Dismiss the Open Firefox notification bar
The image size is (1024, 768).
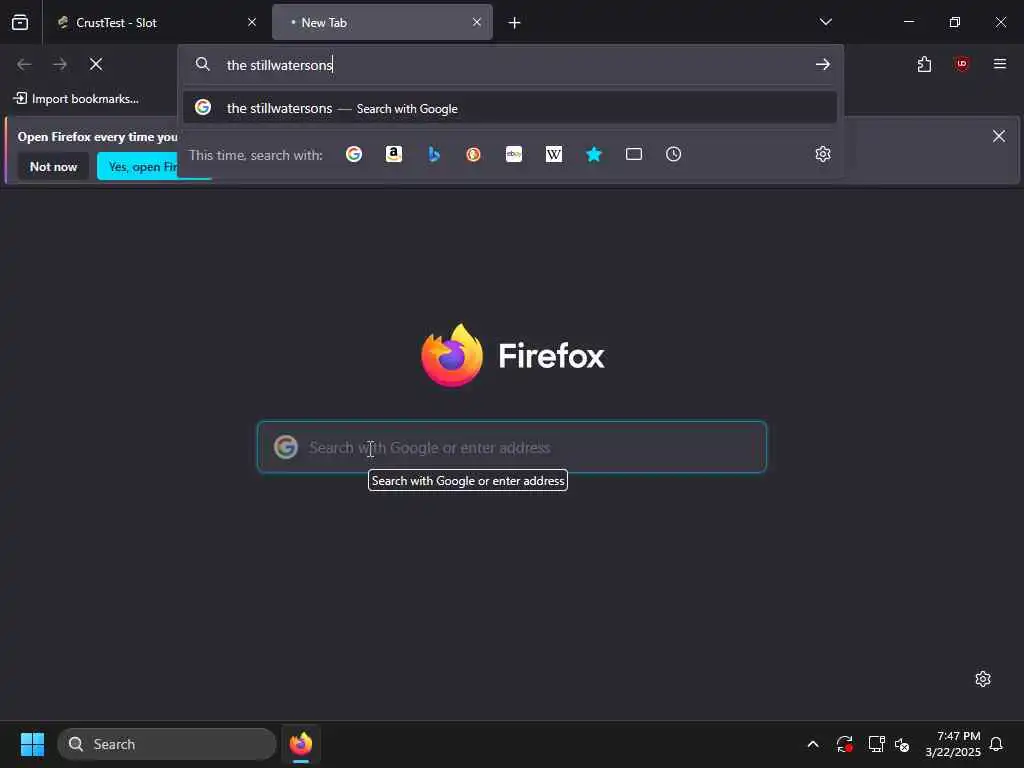999,136
